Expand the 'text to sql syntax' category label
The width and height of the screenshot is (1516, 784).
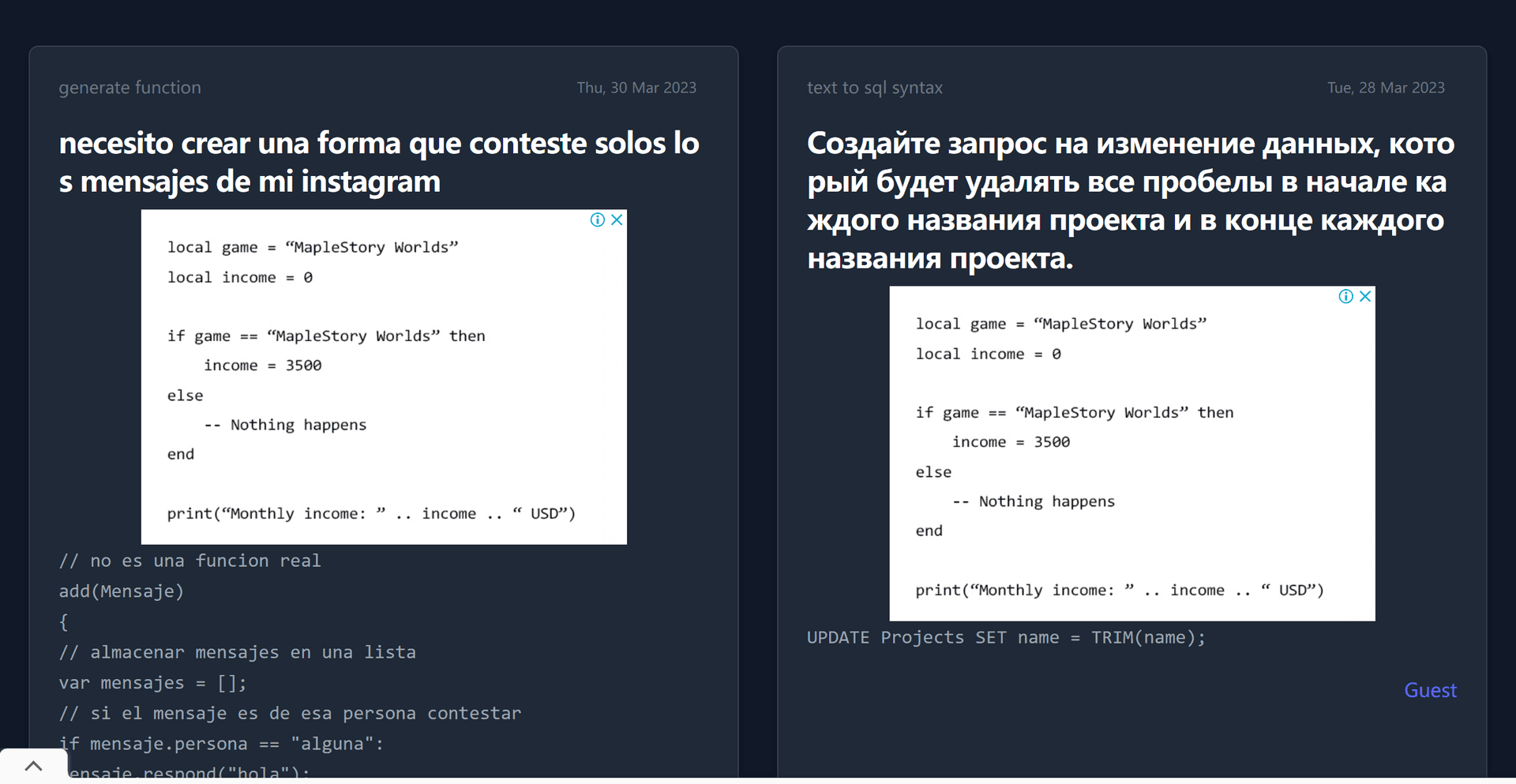coord(874,88)
